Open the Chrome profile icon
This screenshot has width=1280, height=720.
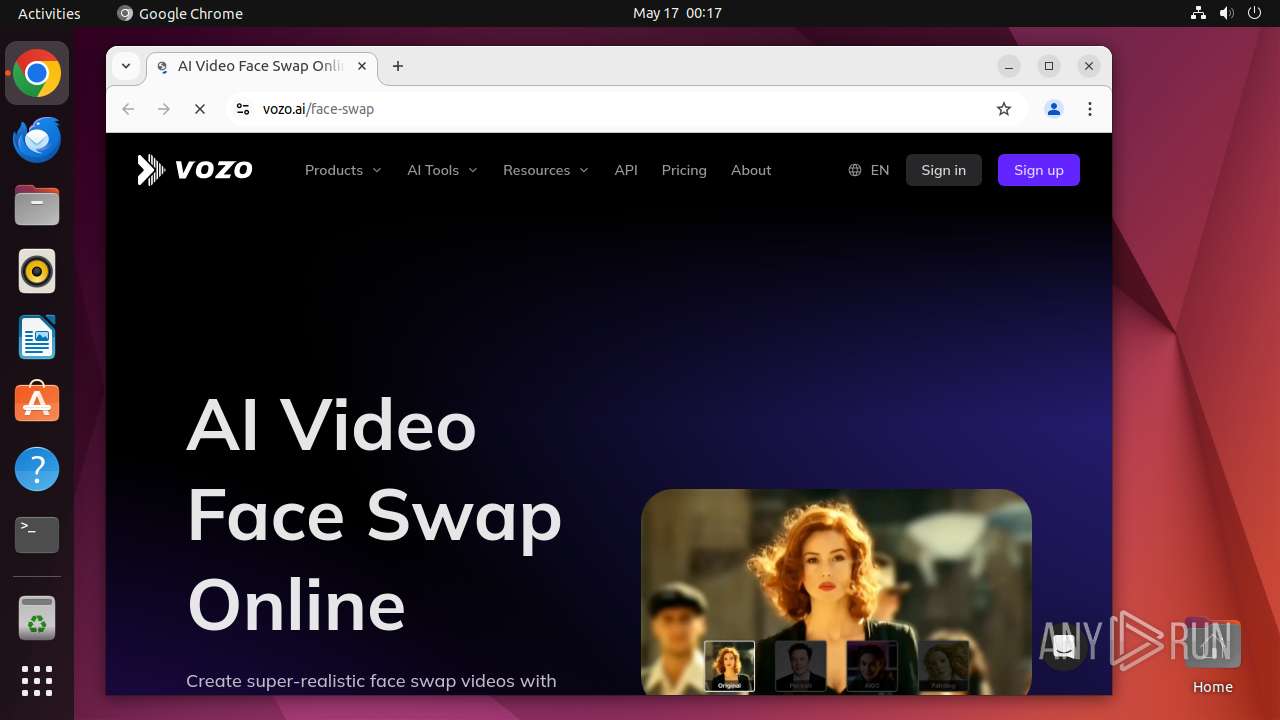coord(1054,109)
